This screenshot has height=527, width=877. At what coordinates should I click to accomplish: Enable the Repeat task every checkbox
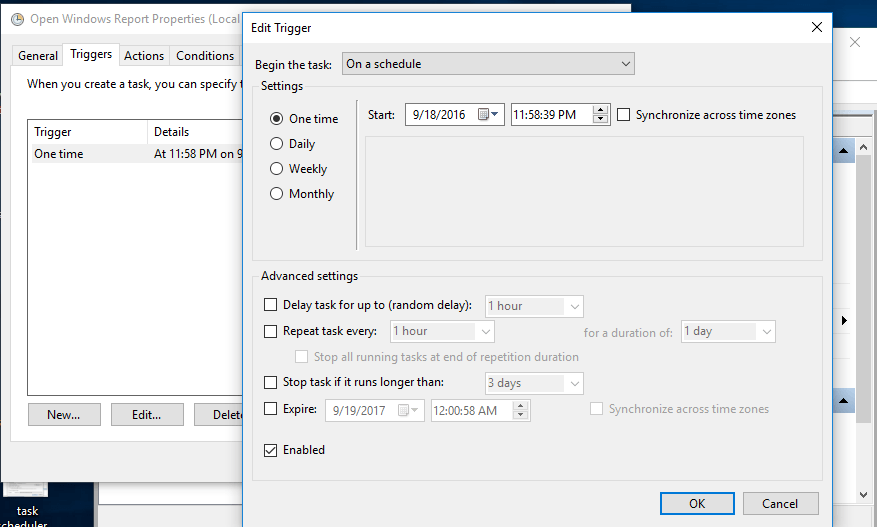(x=270, y=331)
